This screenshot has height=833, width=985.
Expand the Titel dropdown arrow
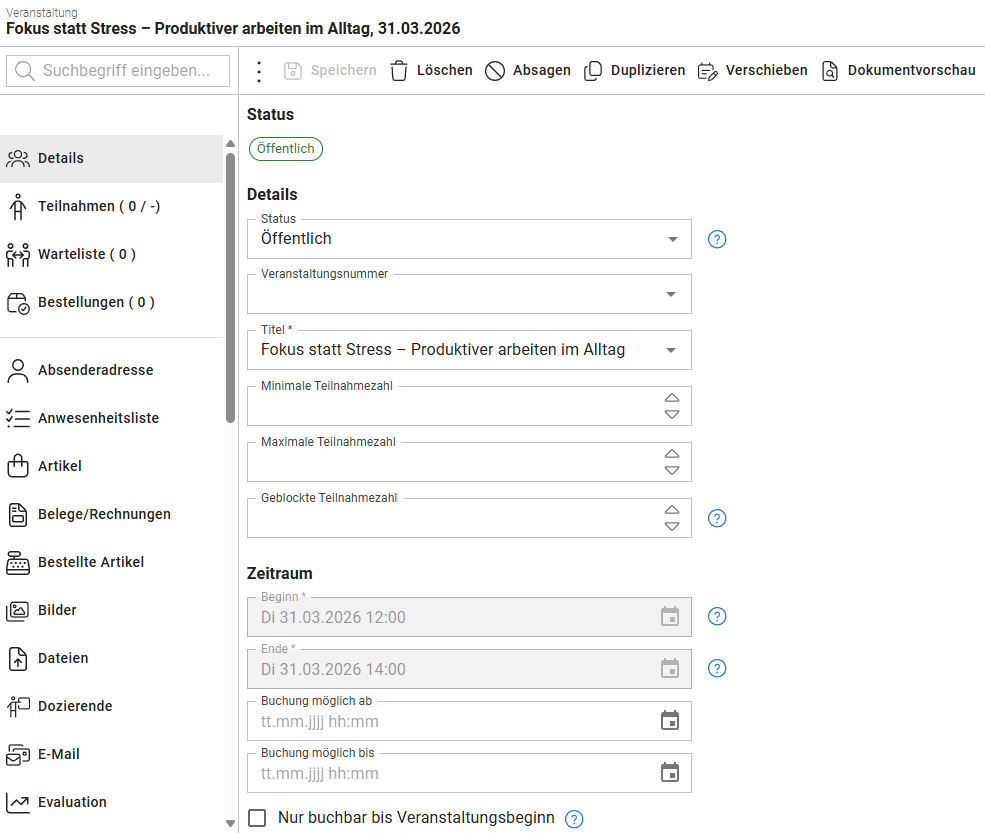coord(671,351)
